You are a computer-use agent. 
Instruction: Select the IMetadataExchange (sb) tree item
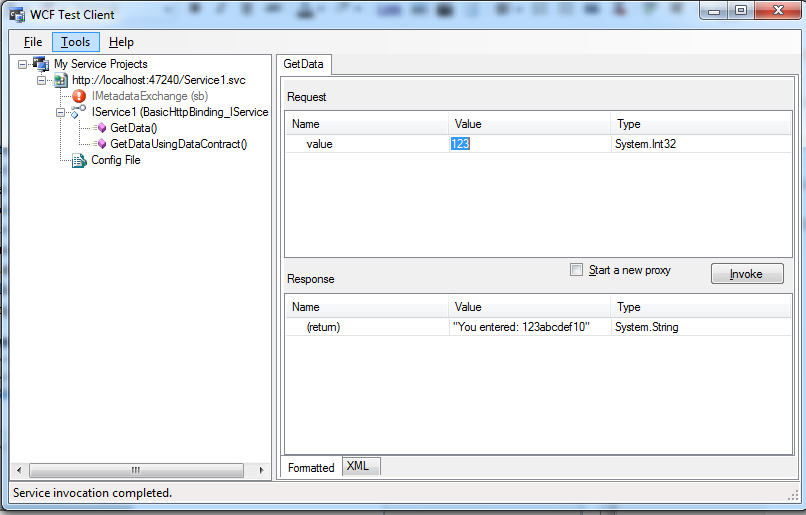coord(150,96)
